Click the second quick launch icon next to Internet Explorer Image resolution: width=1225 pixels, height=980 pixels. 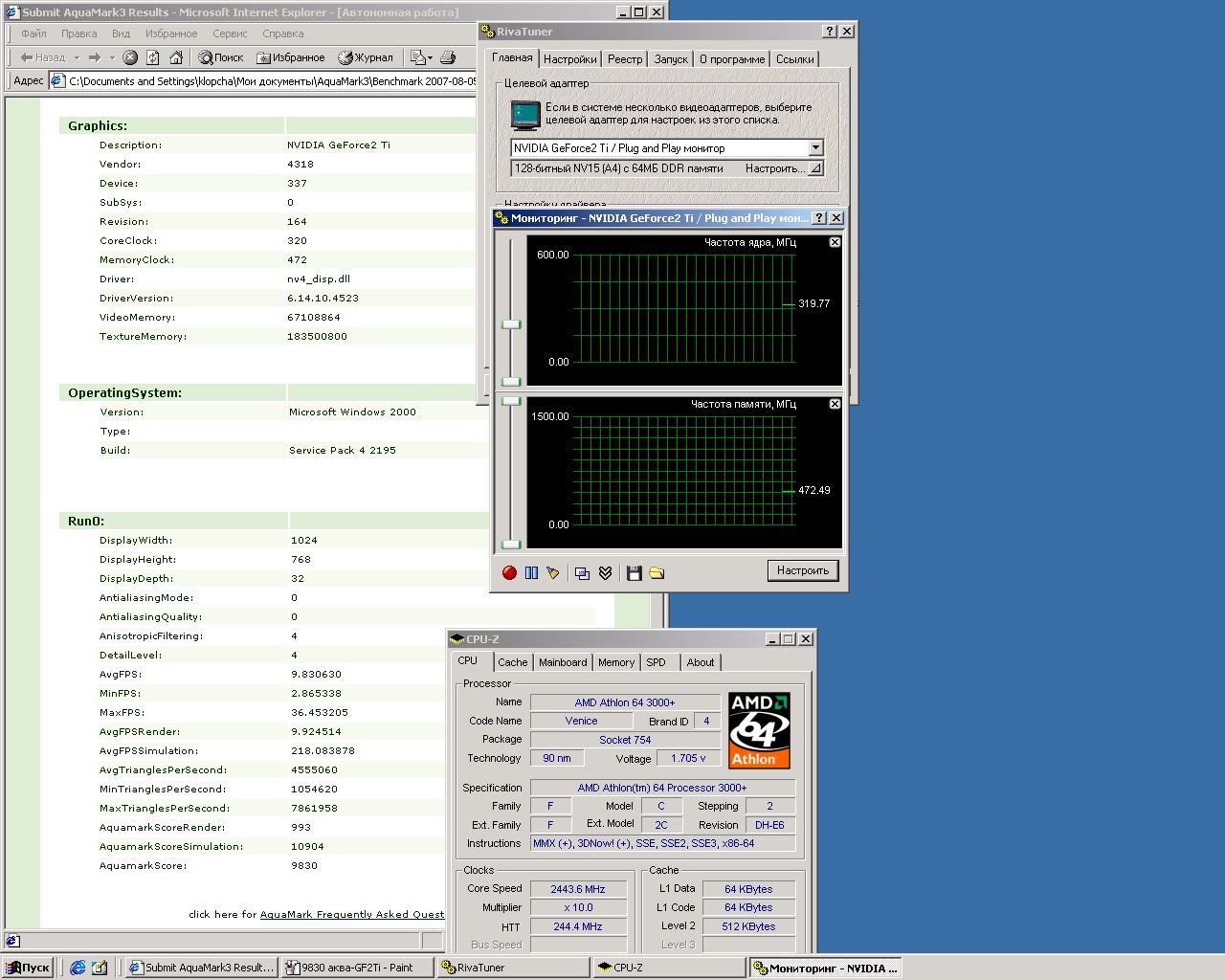pos(100,968)
